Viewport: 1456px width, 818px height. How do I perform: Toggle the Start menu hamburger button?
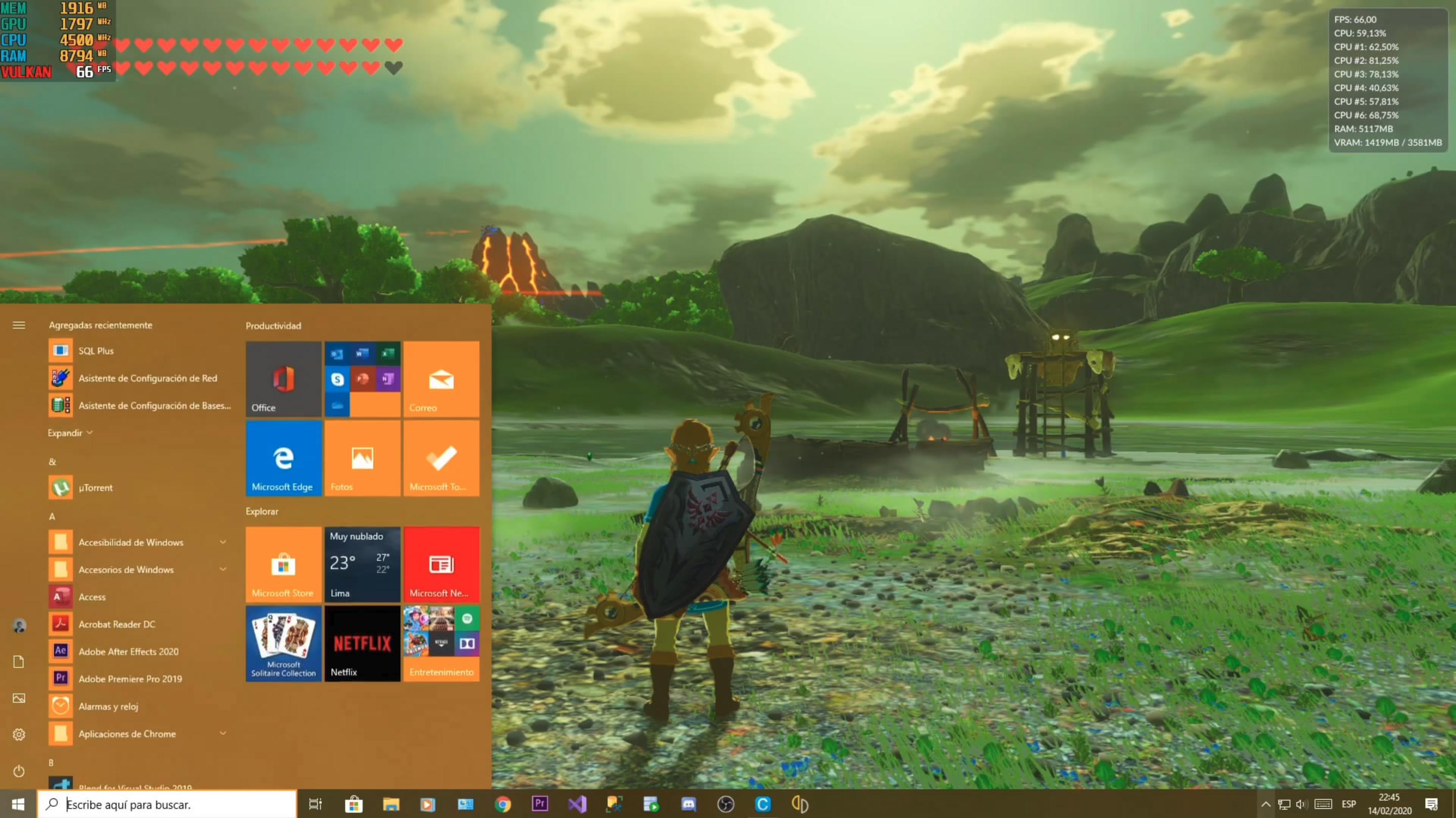(x=19, y=325)
